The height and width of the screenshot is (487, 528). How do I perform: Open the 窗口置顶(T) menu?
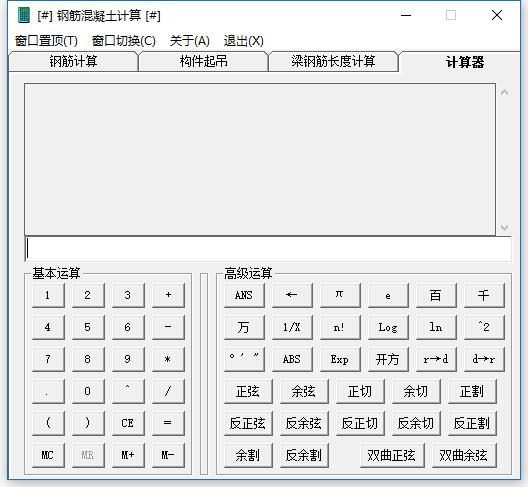coord(46,41)
